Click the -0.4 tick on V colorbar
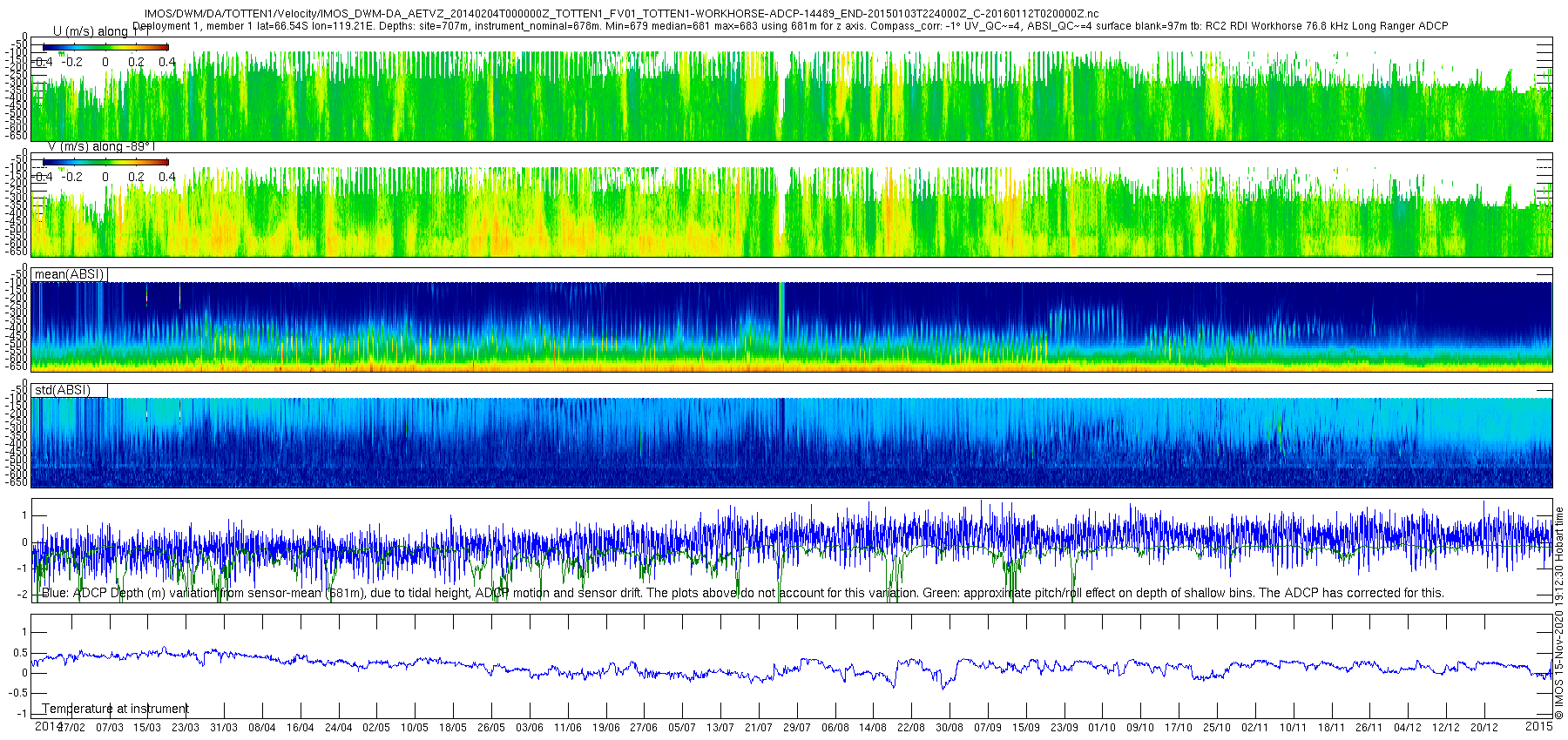This screenshot has width=1568, height=740. tap(42, 177)
